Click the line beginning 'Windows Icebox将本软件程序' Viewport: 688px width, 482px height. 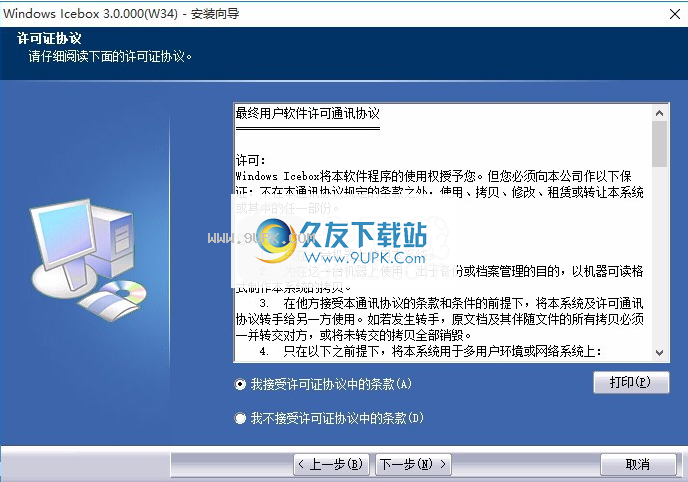pos(434,176)
